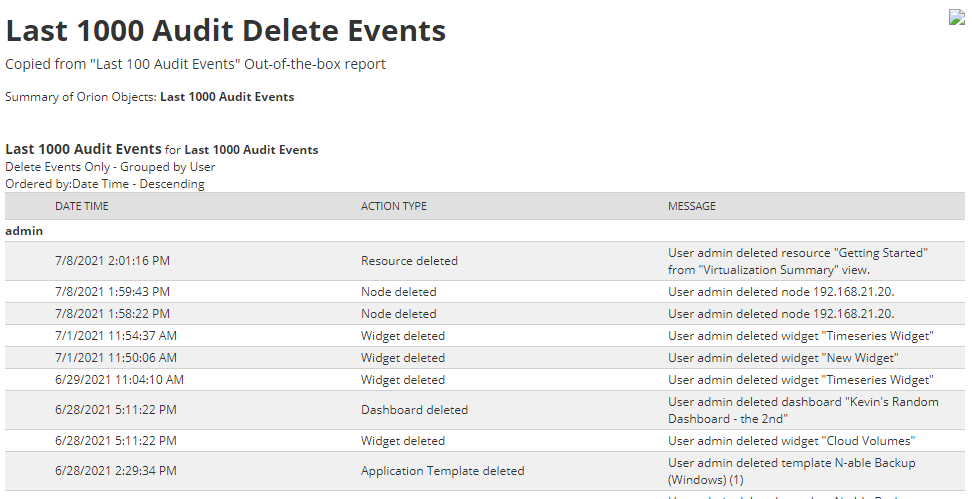Click the Cloud Volumes widget deleted message

click(x=791, y=441)
